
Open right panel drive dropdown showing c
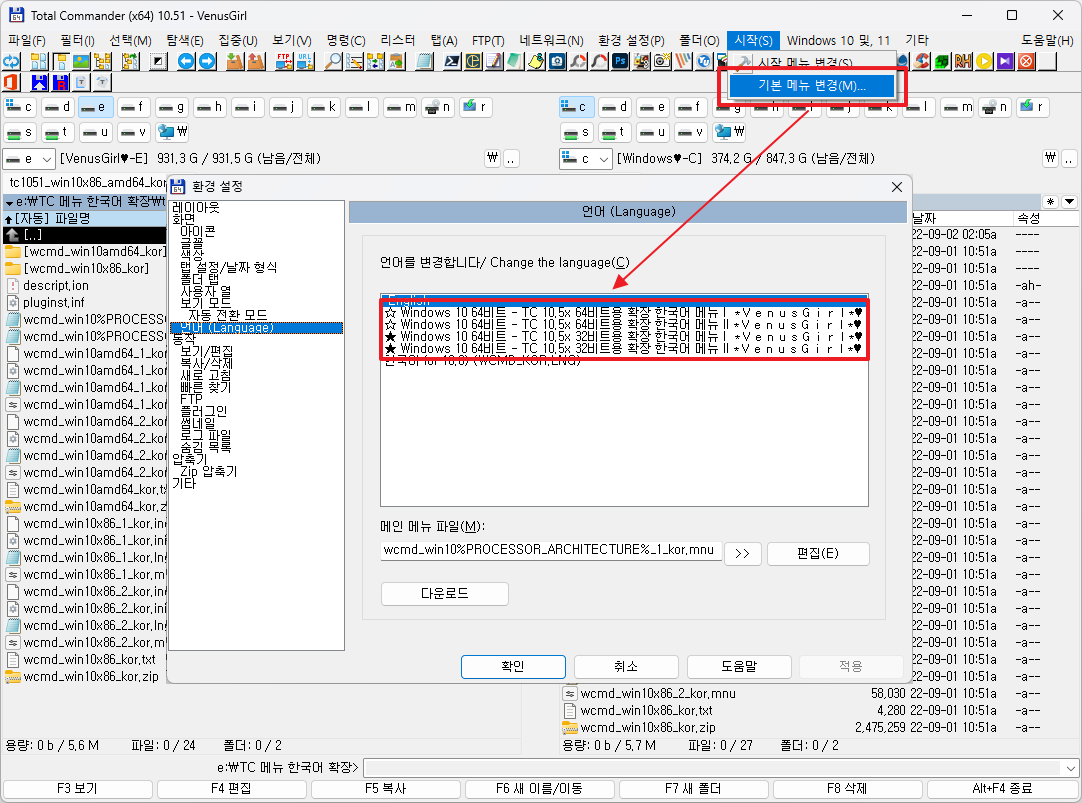(x=585, y=159)
